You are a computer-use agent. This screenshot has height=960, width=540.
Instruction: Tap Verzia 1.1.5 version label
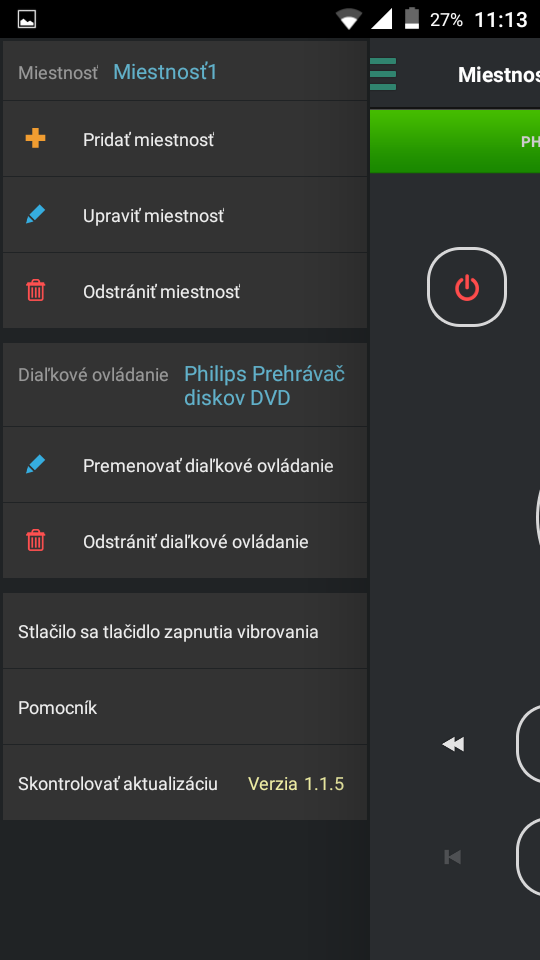tap(296, 784)
